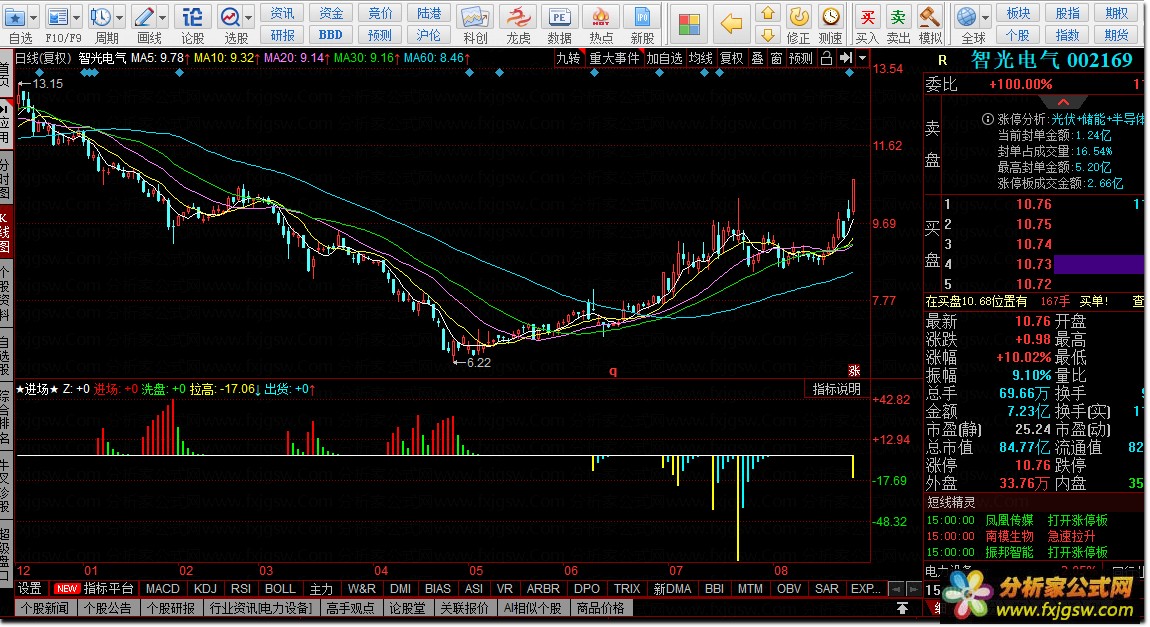
Task: Switch to the BOLL indicator tab
Action: coord(279,589)
